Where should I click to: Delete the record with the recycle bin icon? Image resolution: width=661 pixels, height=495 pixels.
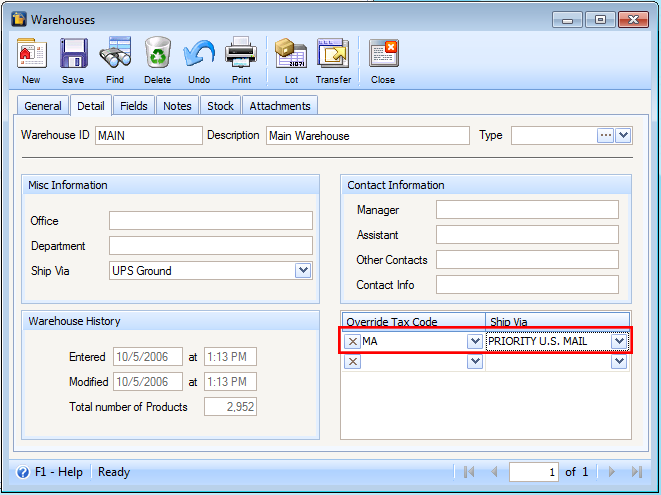(x=158, y=53)
